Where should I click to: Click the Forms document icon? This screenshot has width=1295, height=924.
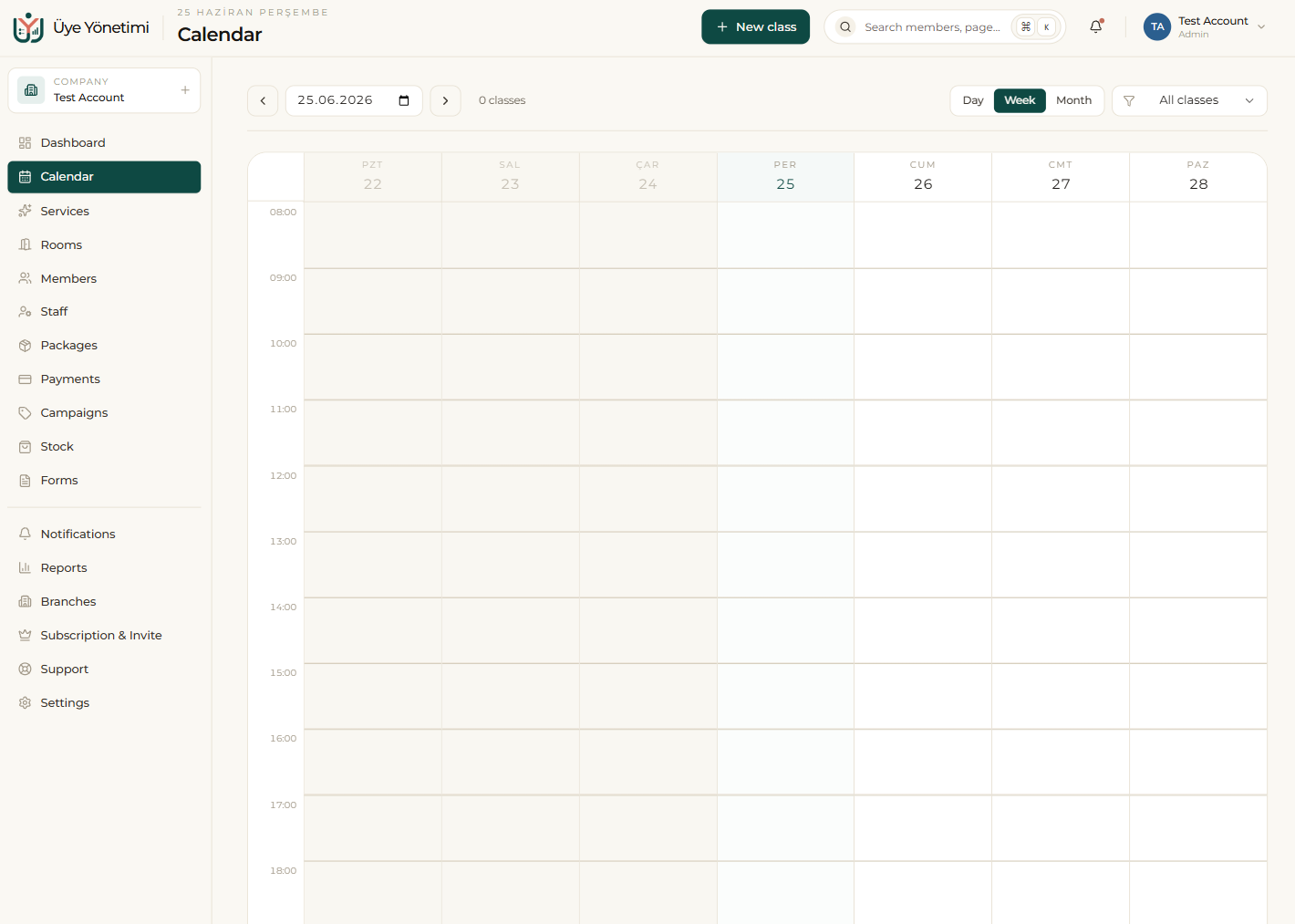(x=25, y=481)
